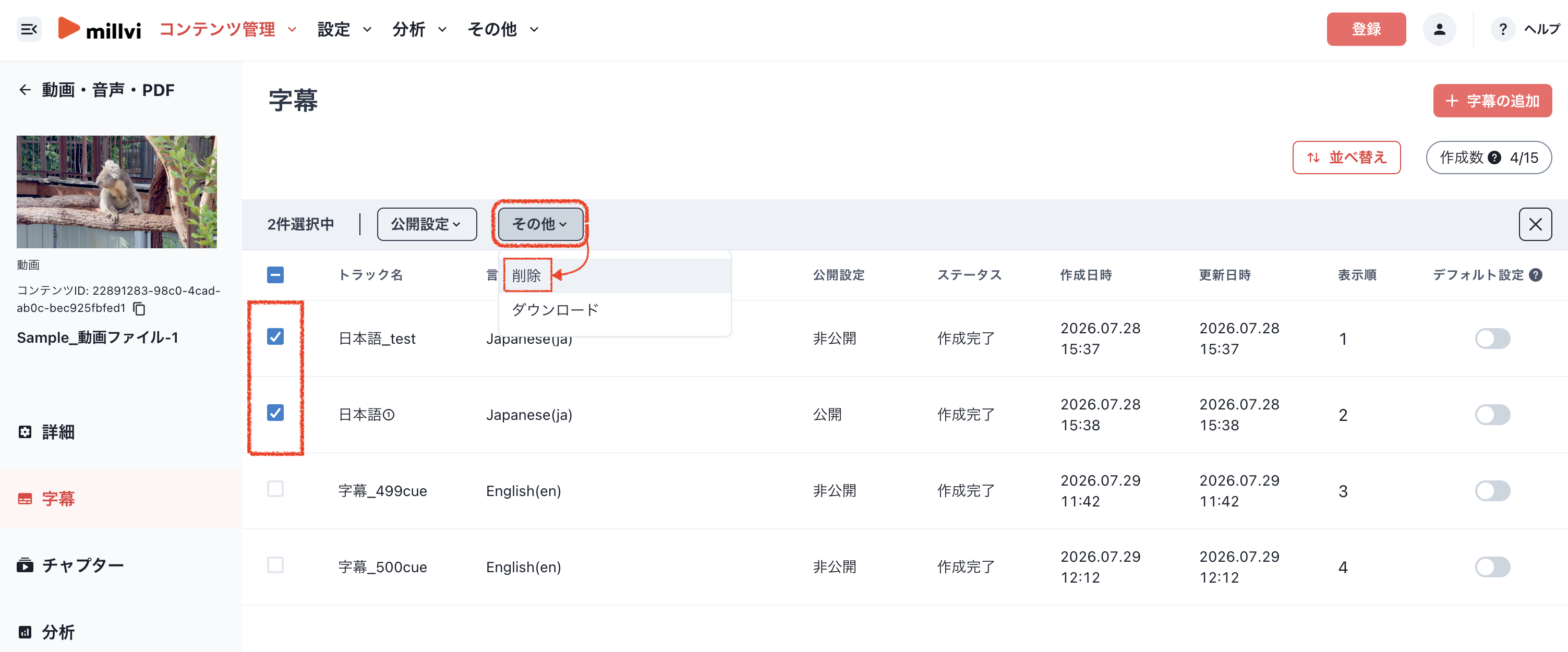Click the 日本語_test track name
This screenshot has width=1568, height=652.
click(377, 339)
